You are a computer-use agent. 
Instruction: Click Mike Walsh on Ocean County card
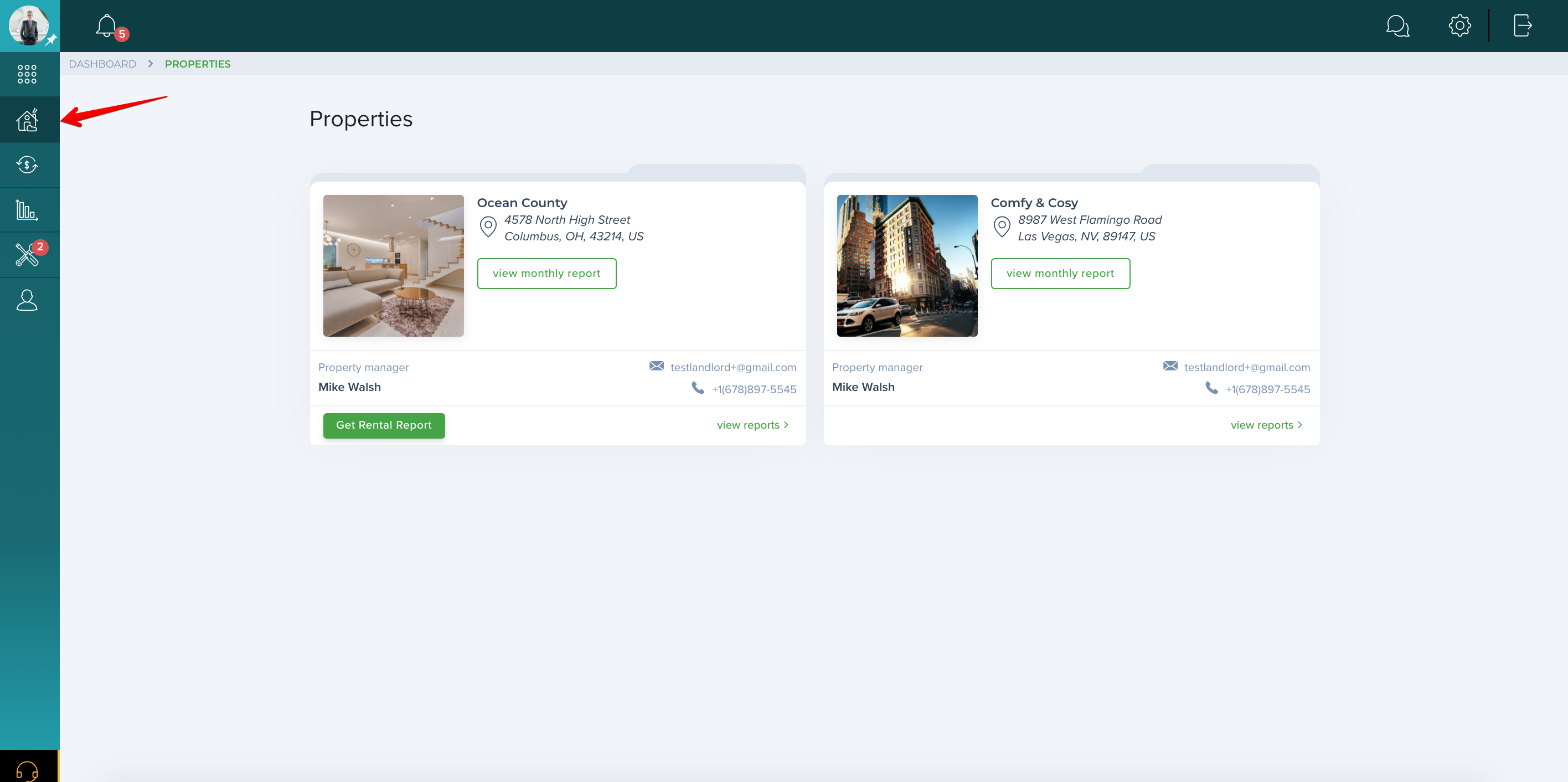[349, 387]
